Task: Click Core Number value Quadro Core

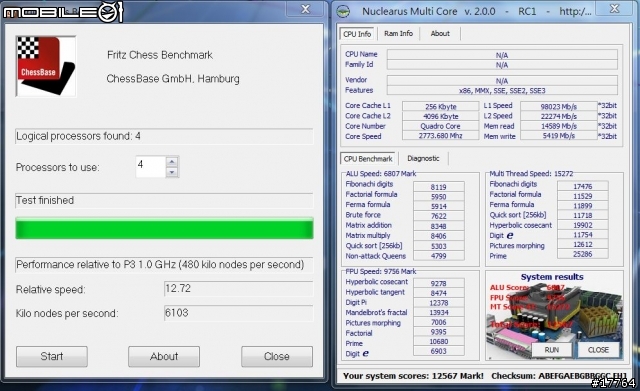Action: pos(440,126)
